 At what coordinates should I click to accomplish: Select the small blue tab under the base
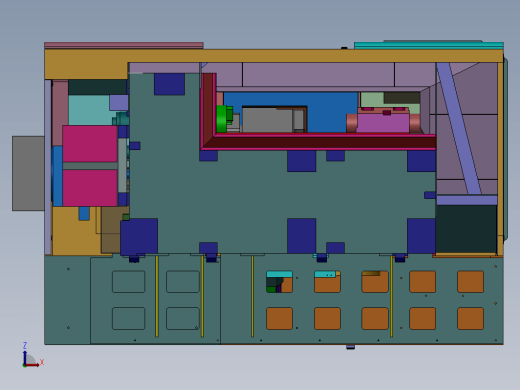[x=350, y=347]
